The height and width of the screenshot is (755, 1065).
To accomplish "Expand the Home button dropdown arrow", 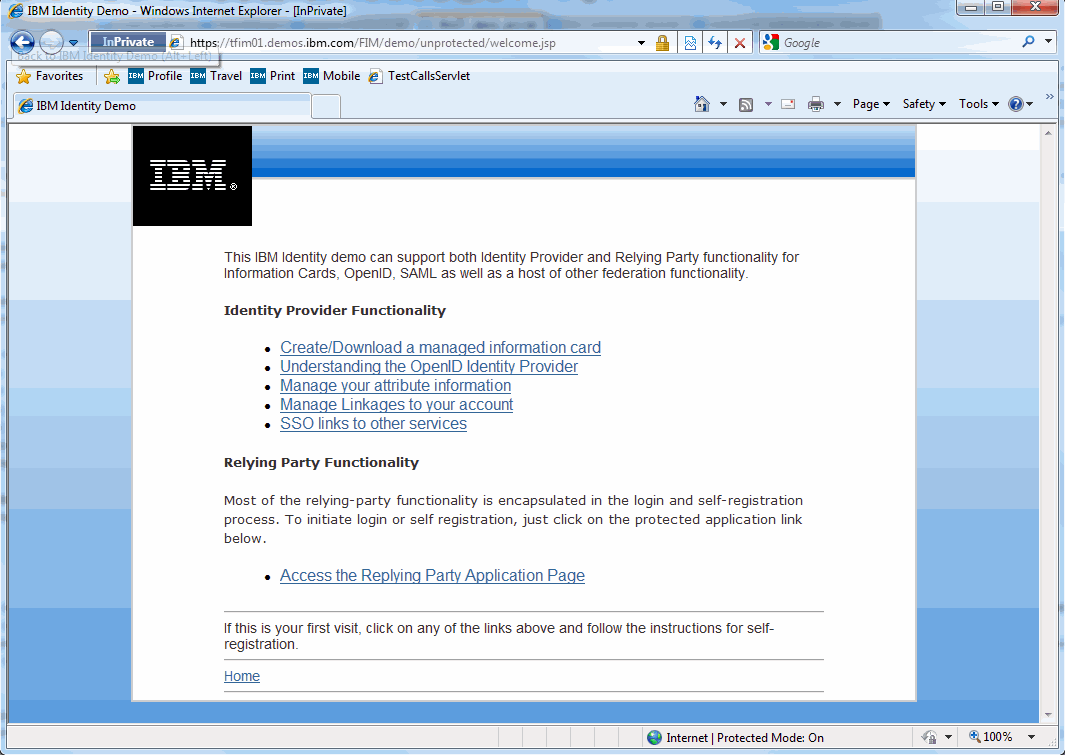I will tap(723, 104).
